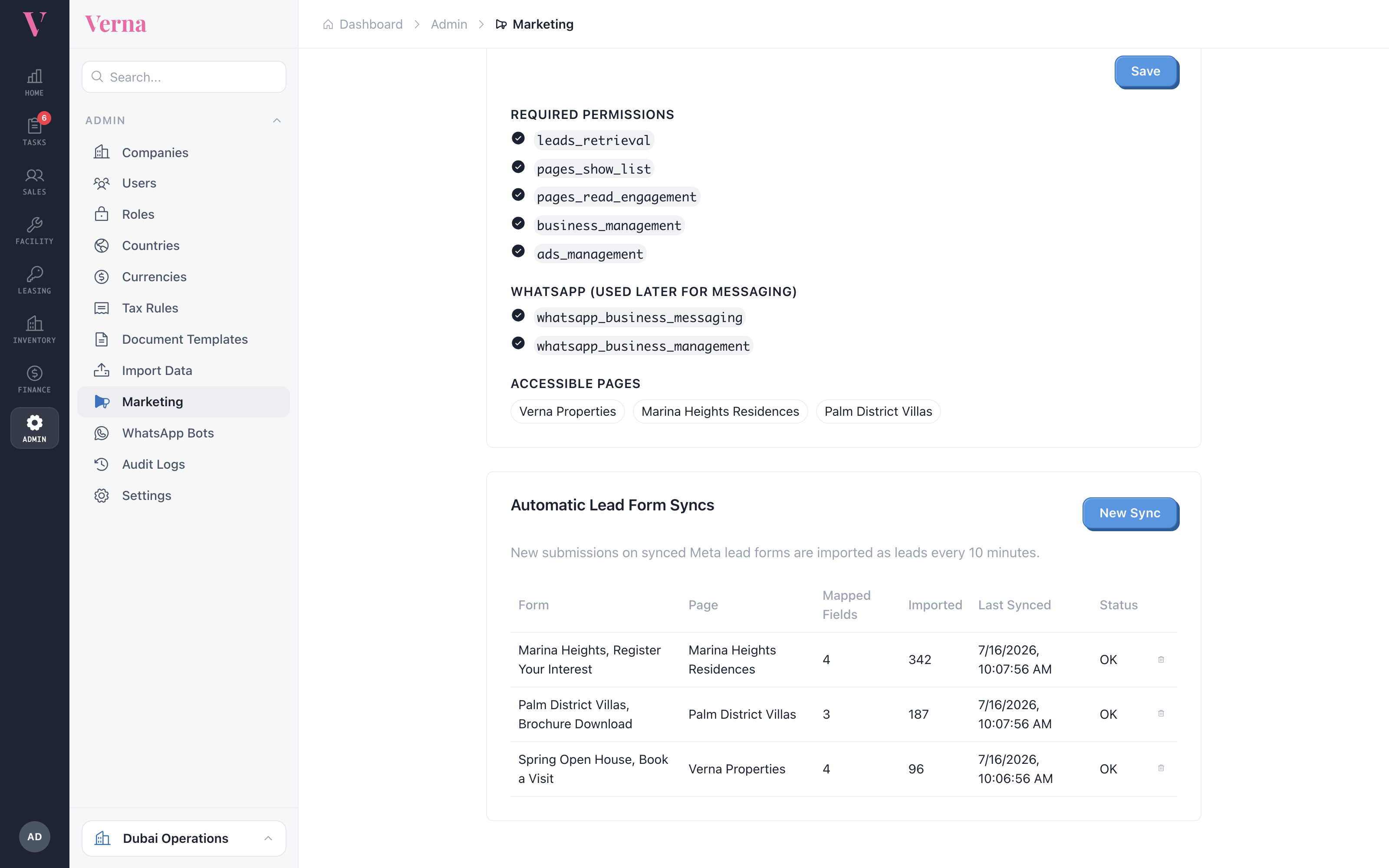Select 'Palm District Villas, Brochure Download' form
Viewport: 1389px width, 868px height.
(x=575, y=714)
